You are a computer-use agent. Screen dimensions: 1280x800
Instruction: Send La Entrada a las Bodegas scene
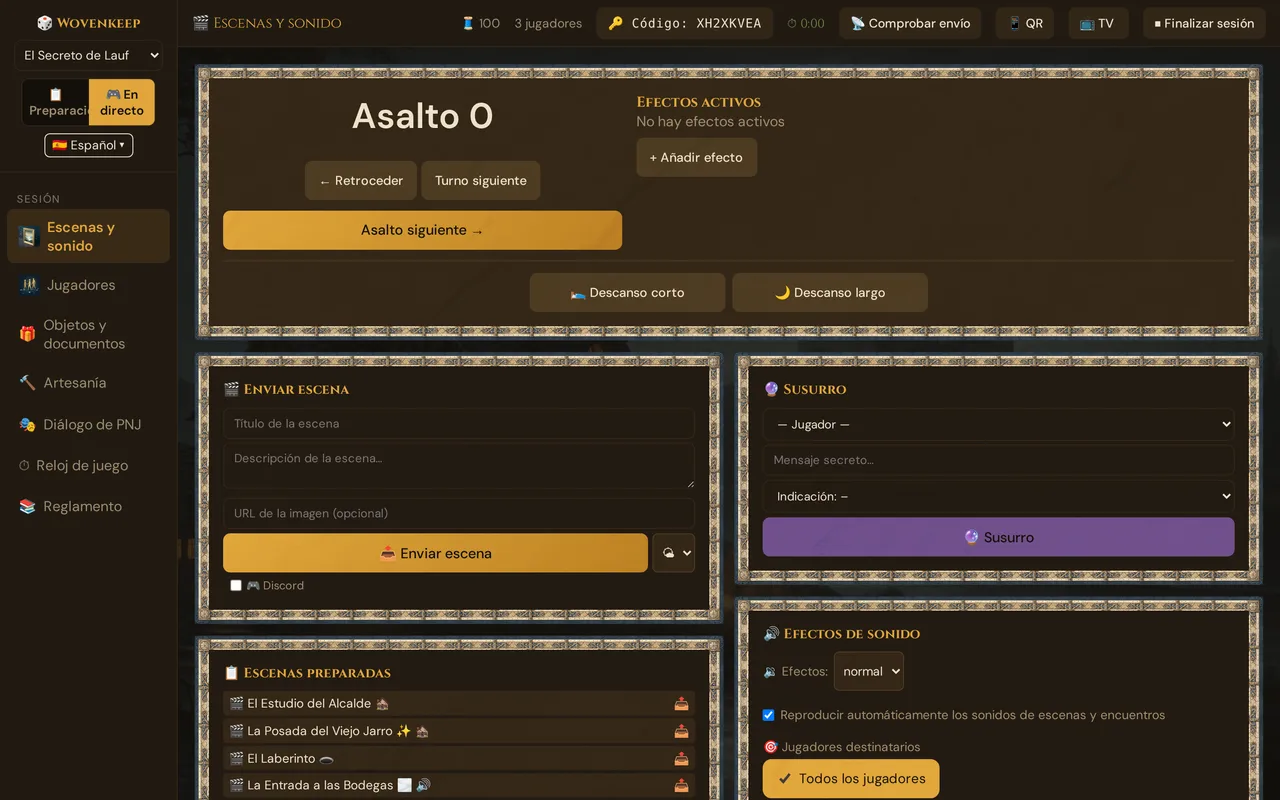click(681, 785)
